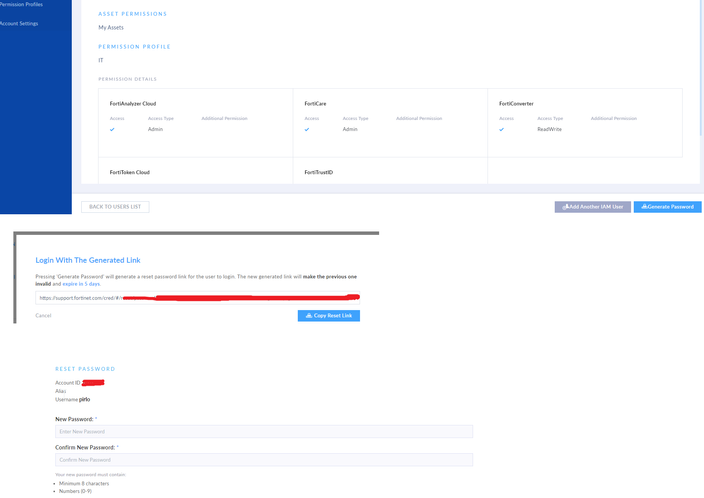
Task: Click the copy icon on Copy Reset Link
Action: 309,316
